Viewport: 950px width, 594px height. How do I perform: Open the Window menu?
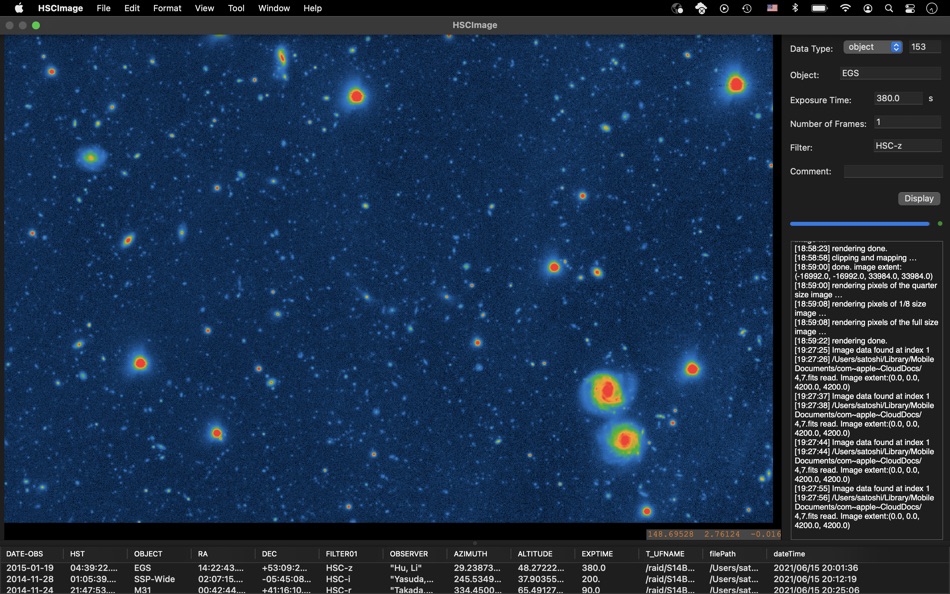point(274,8)
